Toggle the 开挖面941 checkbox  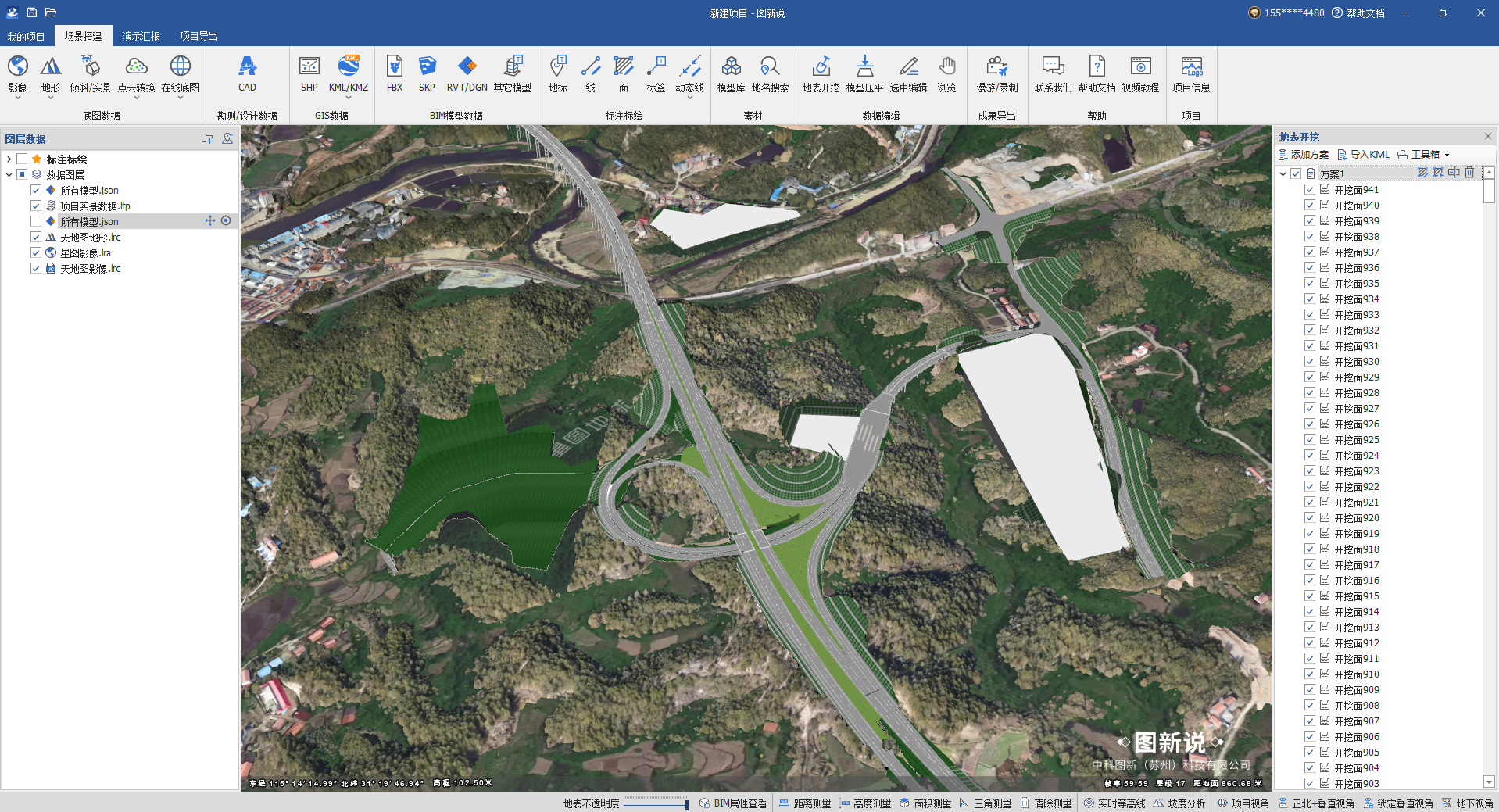1310,189
